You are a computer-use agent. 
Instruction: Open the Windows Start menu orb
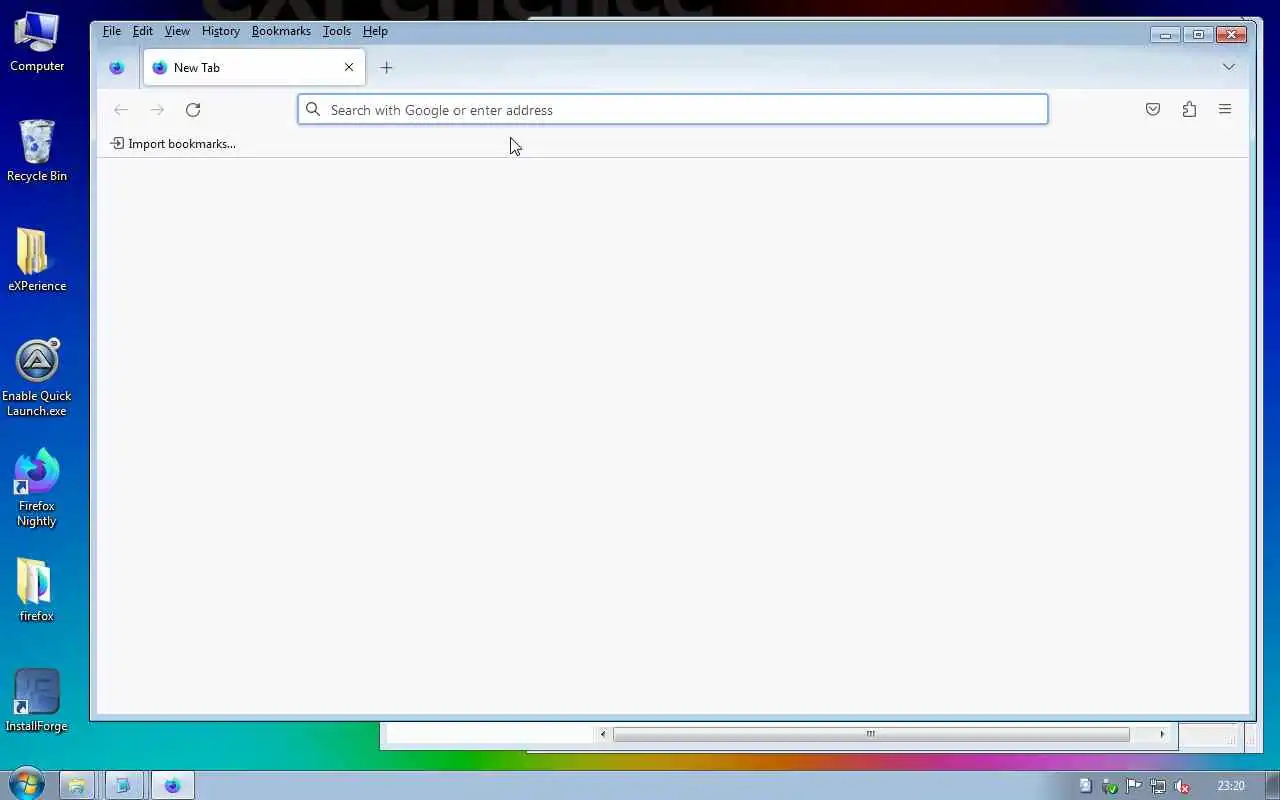click(x=27, y=785)
